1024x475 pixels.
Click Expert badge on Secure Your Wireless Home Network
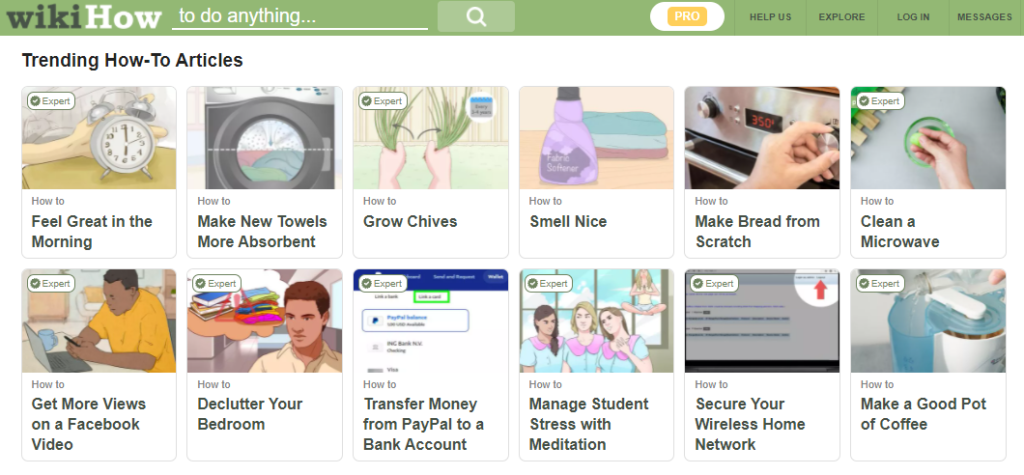click(714, 284)
